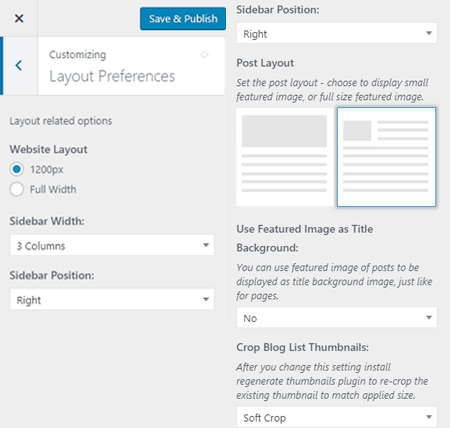Open the left panel Sidebar Position dropdown
Image resolution: width=450 pixels, height=428 pixels.
point(112,300)
